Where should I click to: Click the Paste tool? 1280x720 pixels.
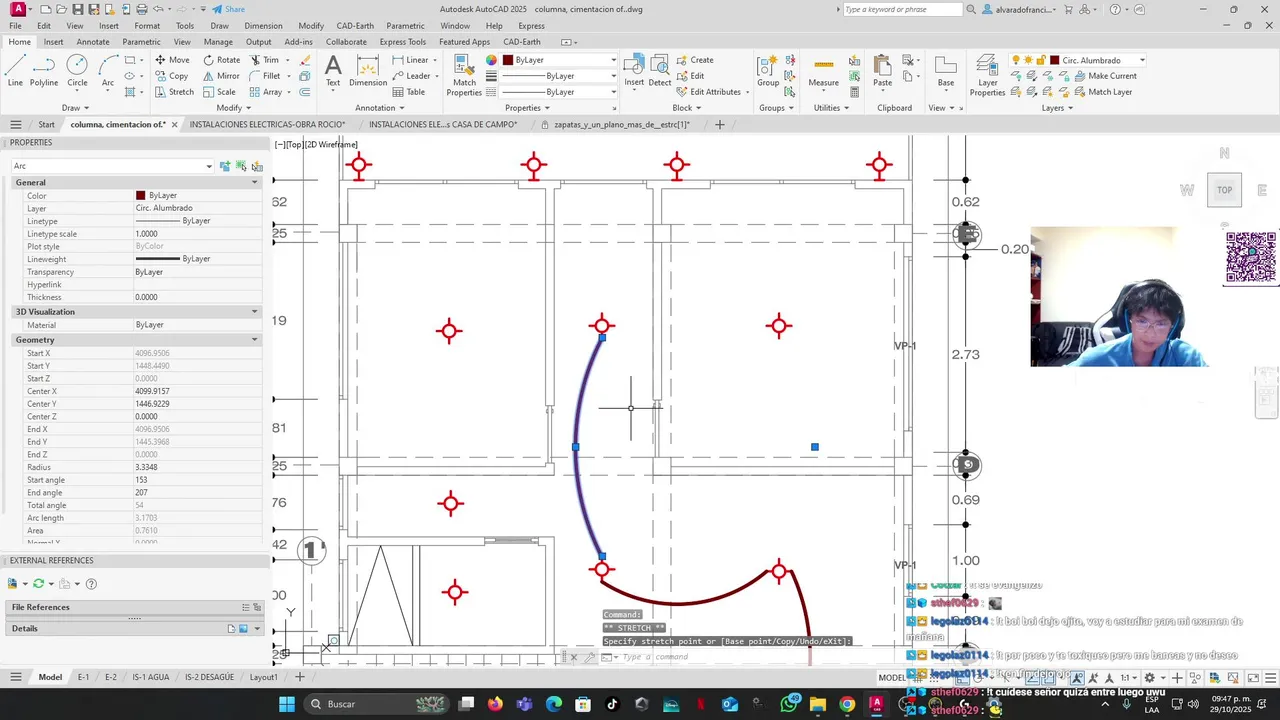click(x=882, y=71)
